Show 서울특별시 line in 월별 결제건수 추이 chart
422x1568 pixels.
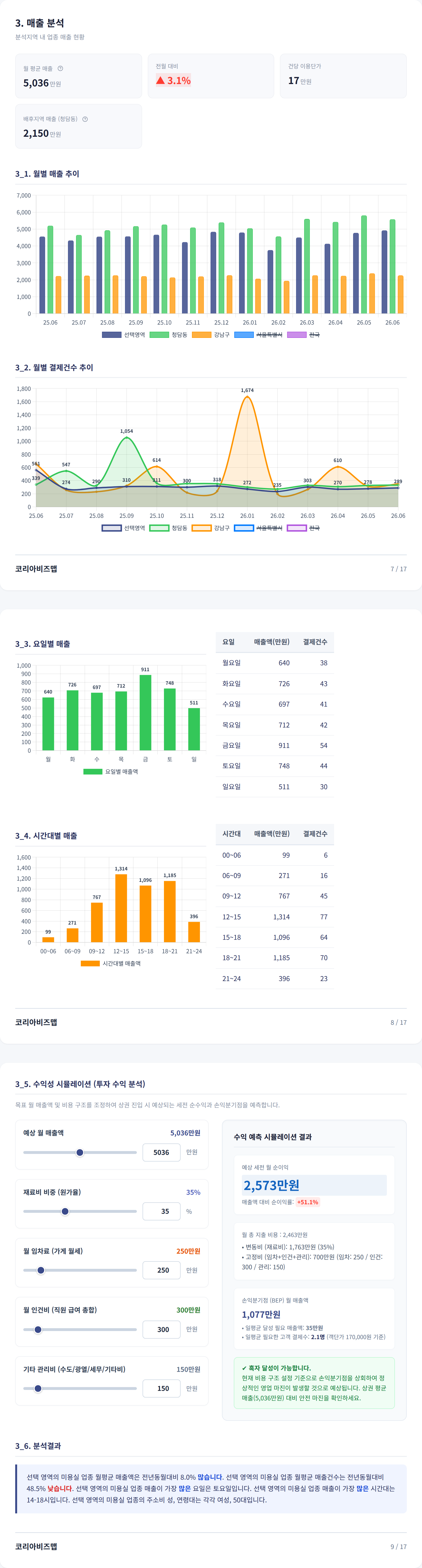click(x=258, y=528)
